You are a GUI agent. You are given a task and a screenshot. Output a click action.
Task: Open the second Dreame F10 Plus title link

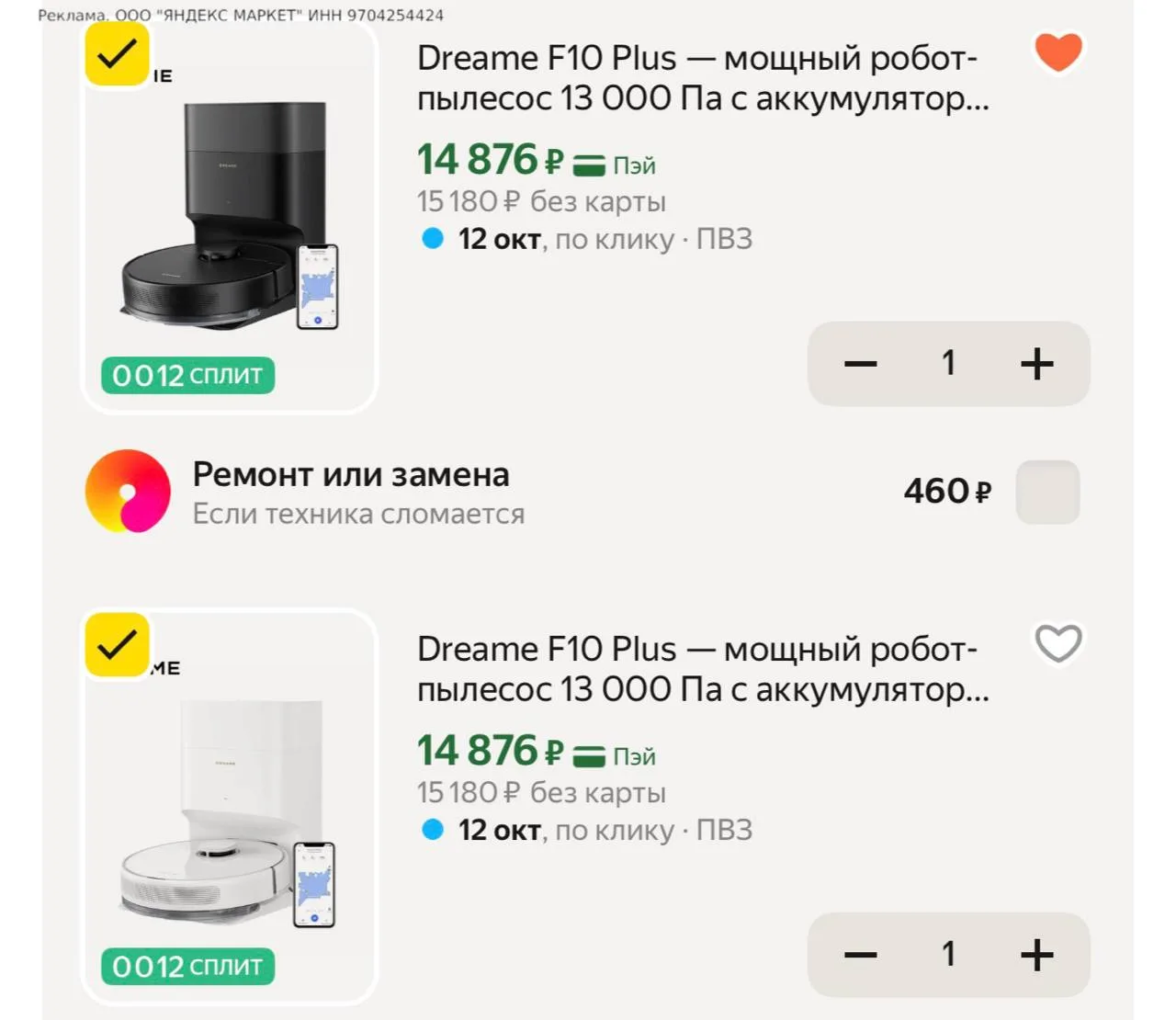click(x=703, y=669)
